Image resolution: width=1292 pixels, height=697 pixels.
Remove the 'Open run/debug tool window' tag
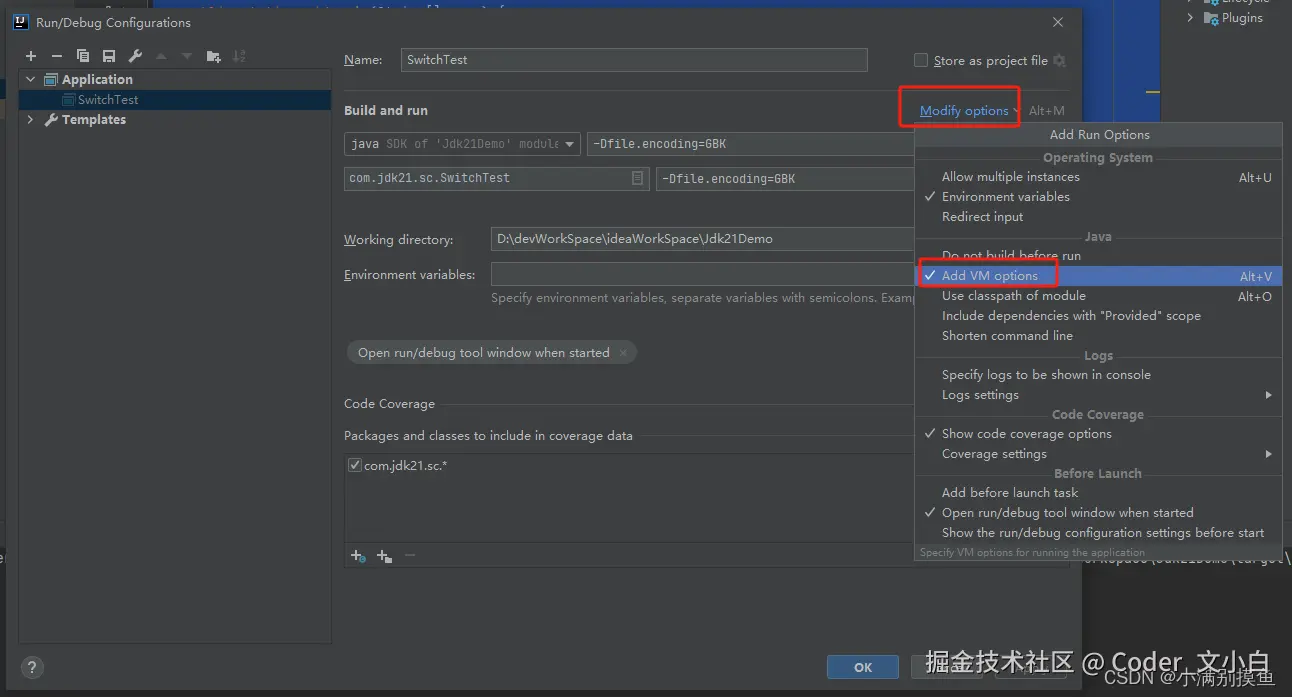coord(624,353)
